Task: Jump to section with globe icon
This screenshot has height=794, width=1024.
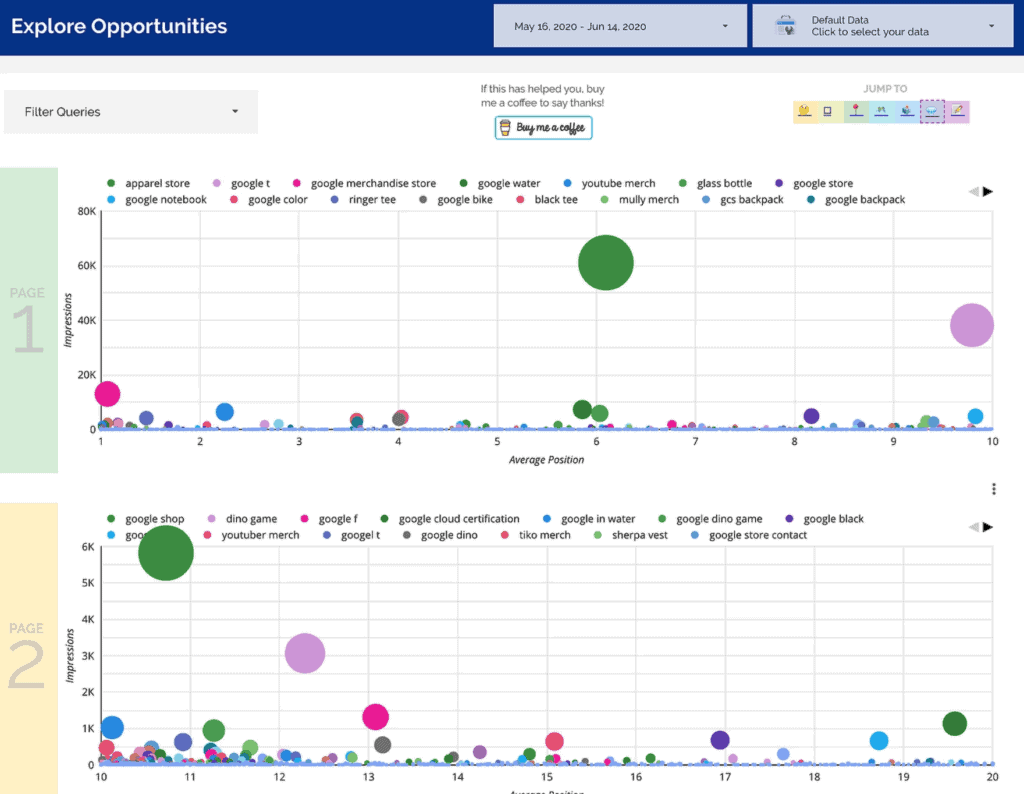Action: (906, 112)
